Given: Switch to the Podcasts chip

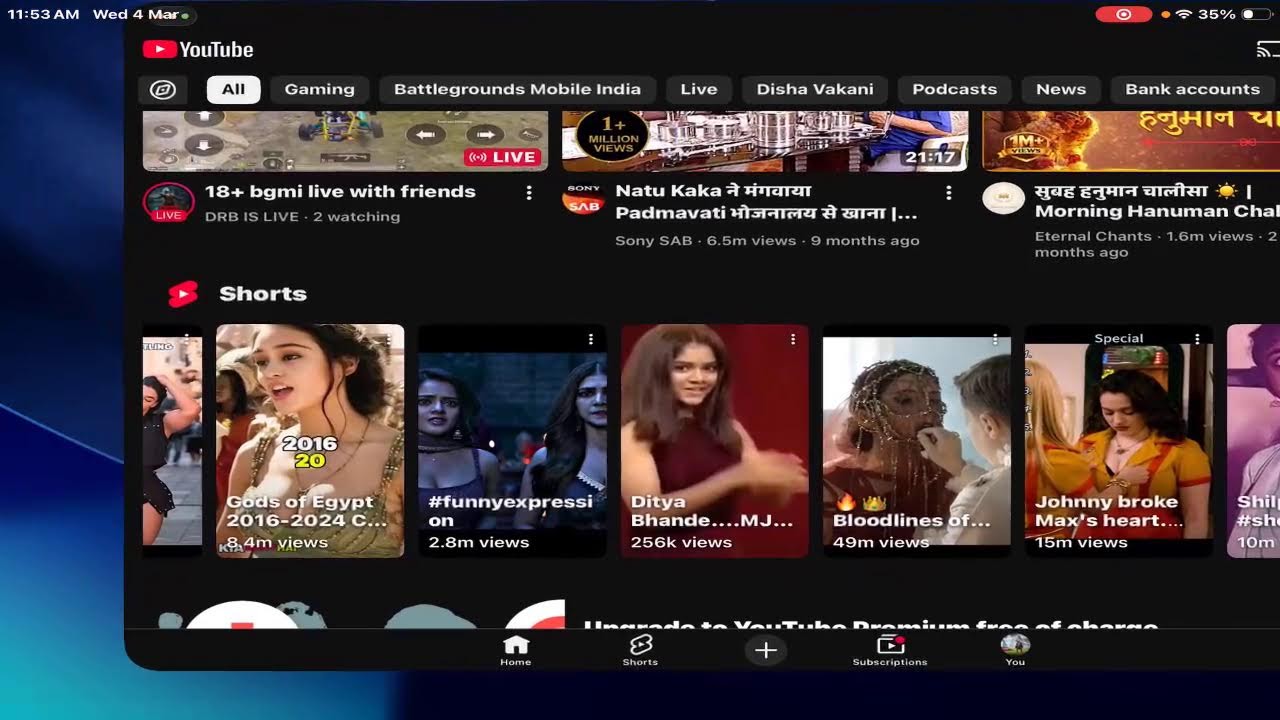Looking at the screenshot, I should click(955, 89).
